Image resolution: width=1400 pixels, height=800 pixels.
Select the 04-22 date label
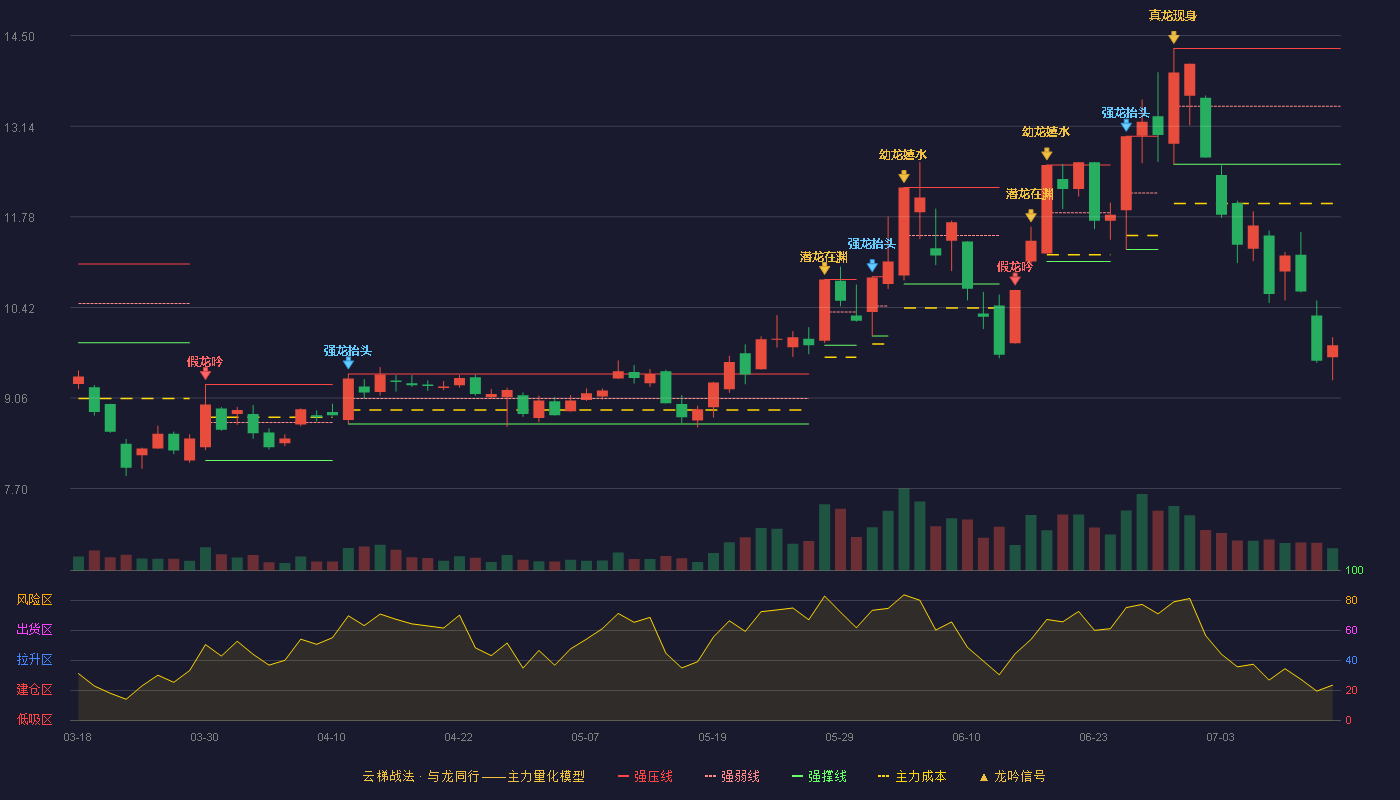(x=459, y=737)
